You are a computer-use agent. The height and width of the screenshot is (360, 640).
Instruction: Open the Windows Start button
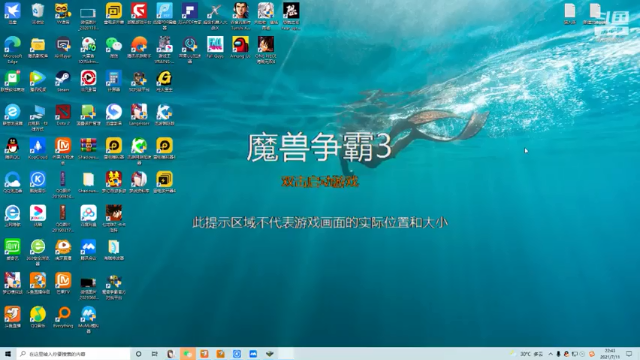point(8,354)
